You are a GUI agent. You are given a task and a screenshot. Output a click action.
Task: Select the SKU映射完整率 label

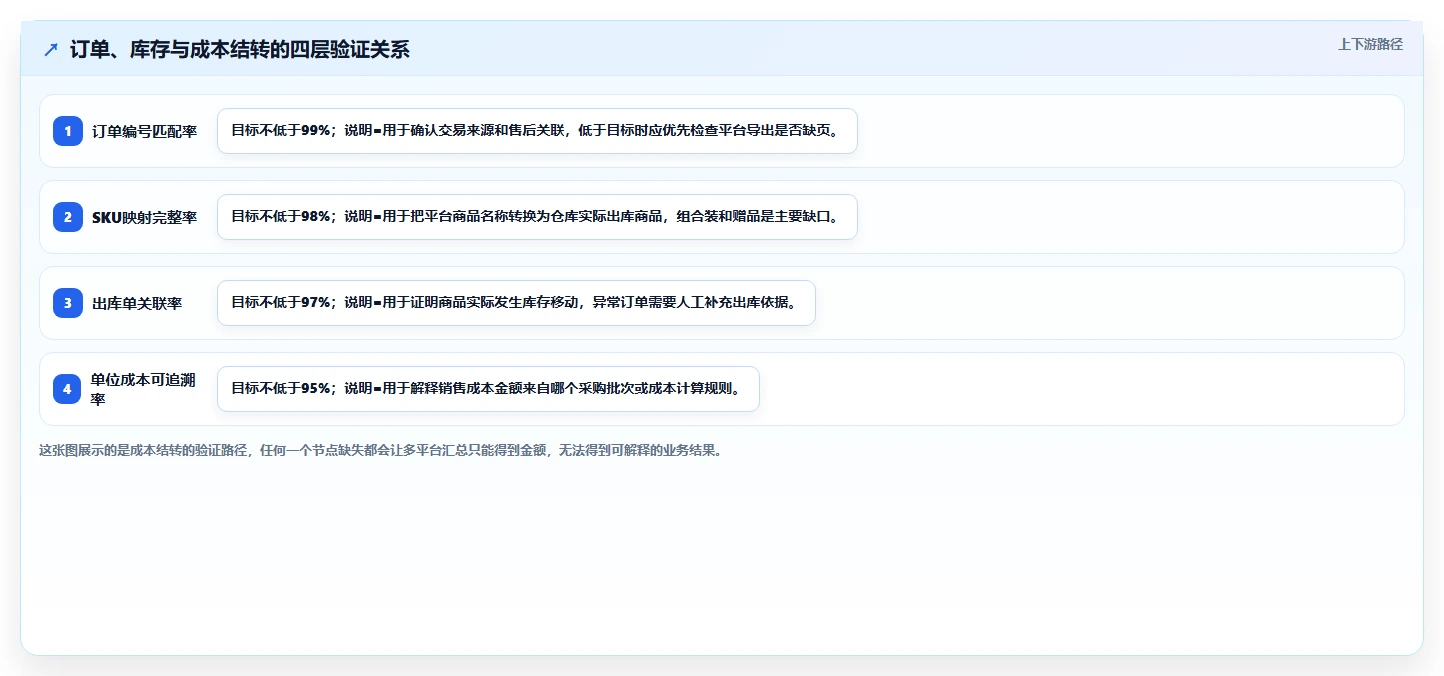click(x=145, y=217)
